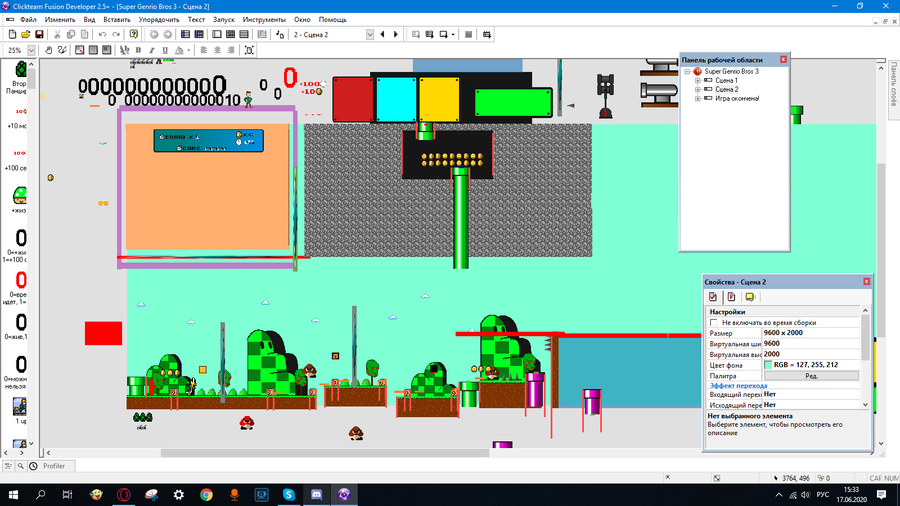This screenshot has width=900, height=506.
Task: Open the Файл menu
Action: [x=28, y=20]
